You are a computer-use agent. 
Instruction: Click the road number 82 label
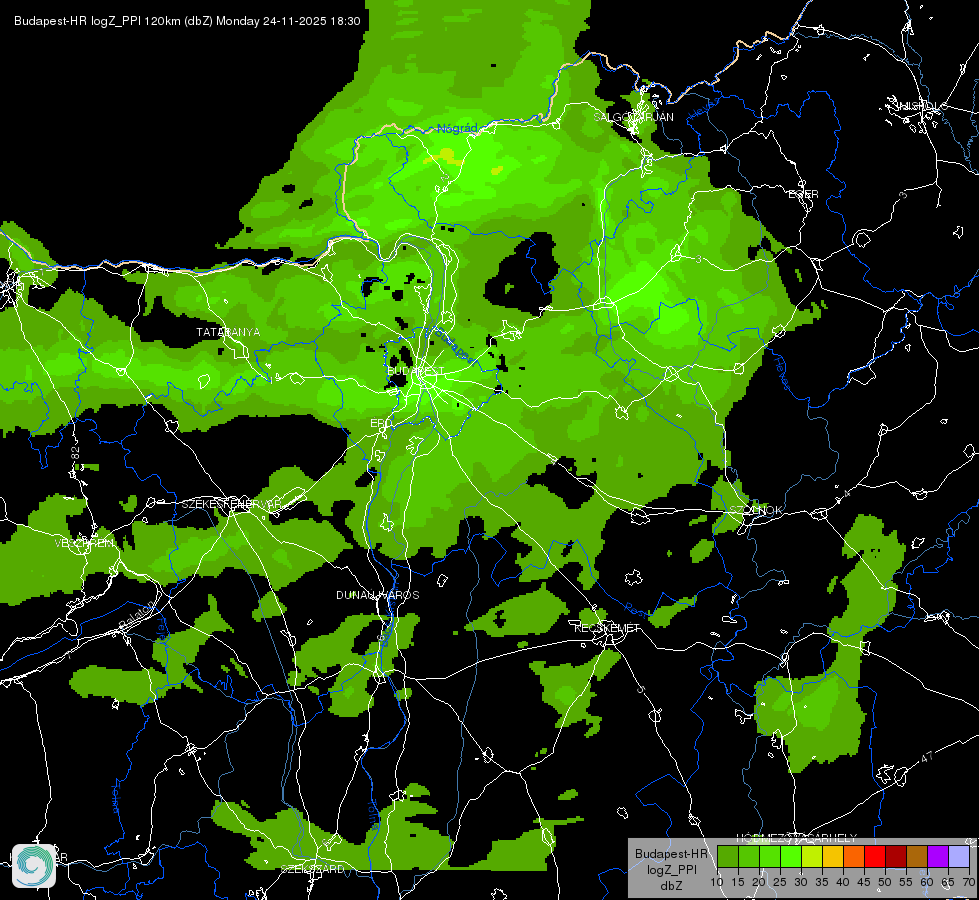coord(76,453)
